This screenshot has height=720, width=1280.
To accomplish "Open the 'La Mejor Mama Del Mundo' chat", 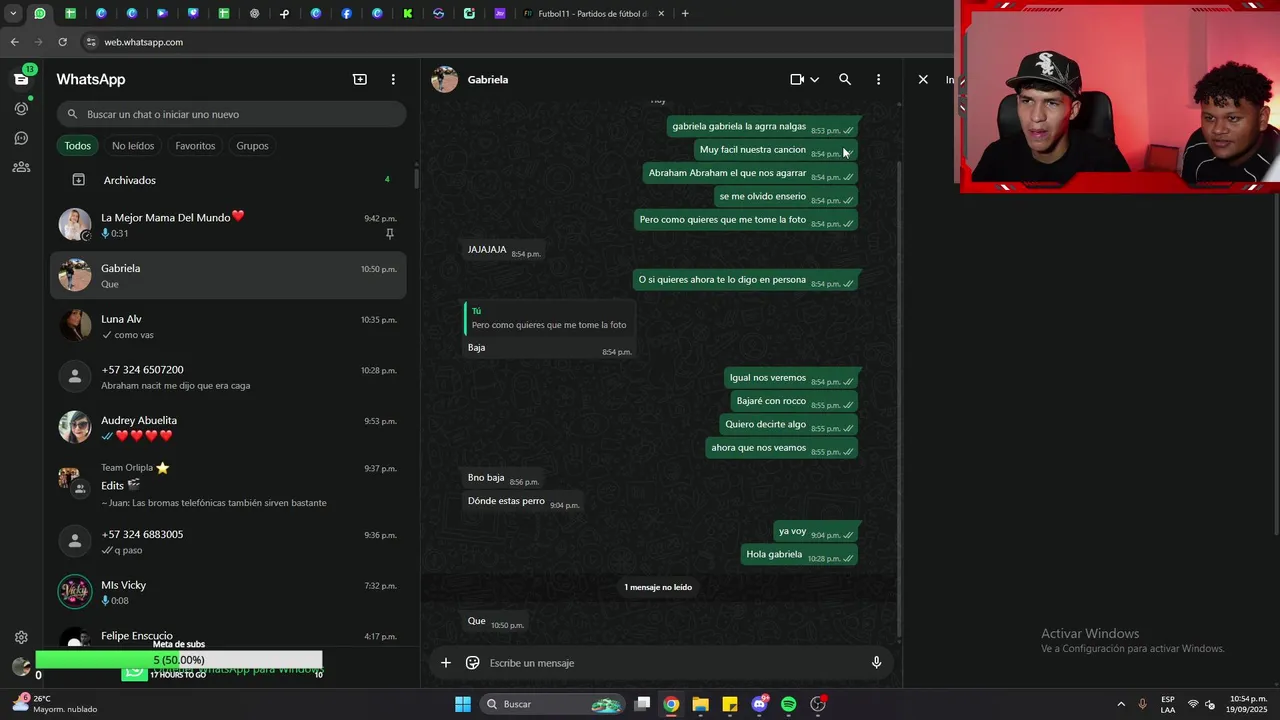I will click(x=228, y=225).
